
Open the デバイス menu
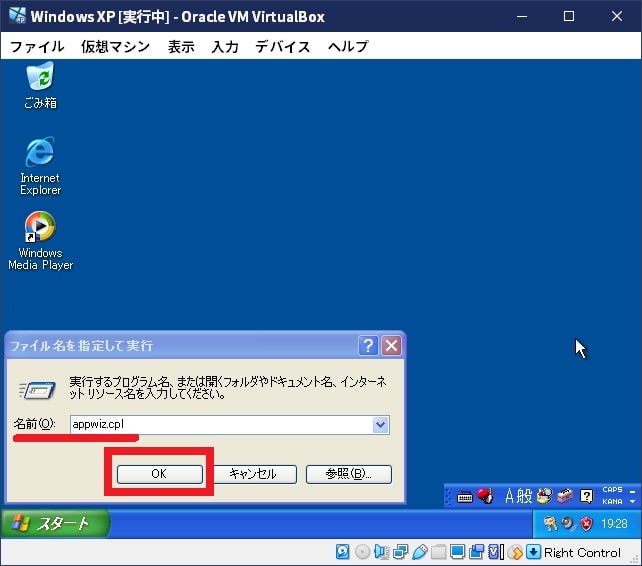pyautogui.click(x=283, y=46)
